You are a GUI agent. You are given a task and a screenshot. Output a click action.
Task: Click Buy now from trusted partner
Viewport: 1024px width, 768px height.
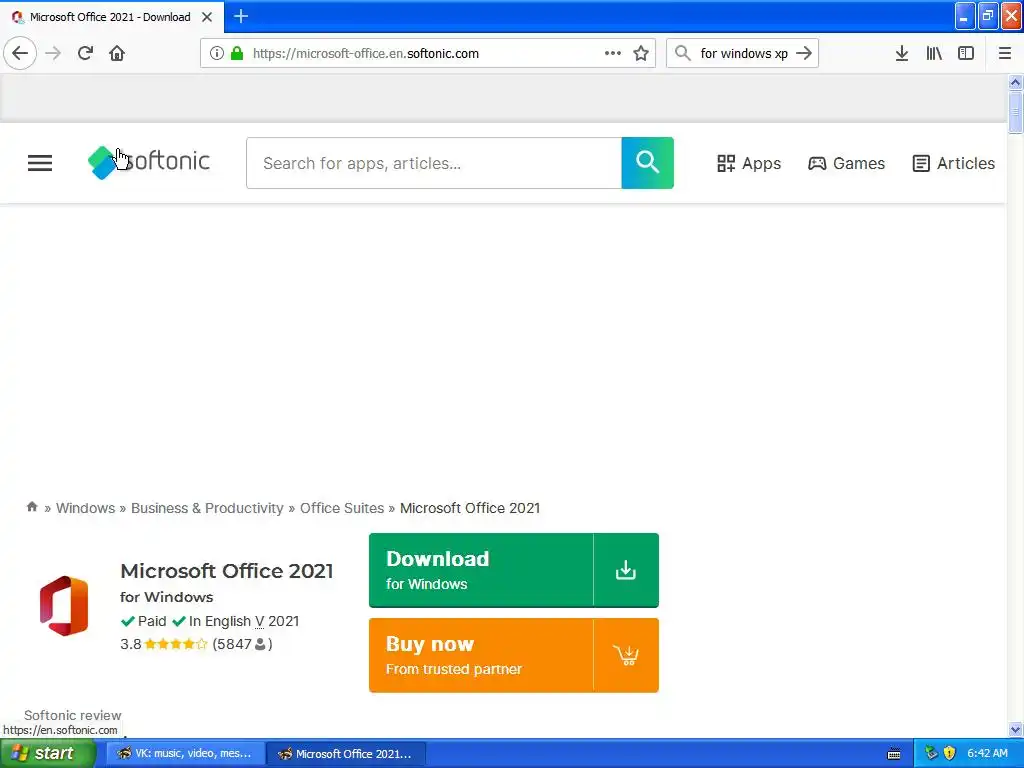pos(513,655)
